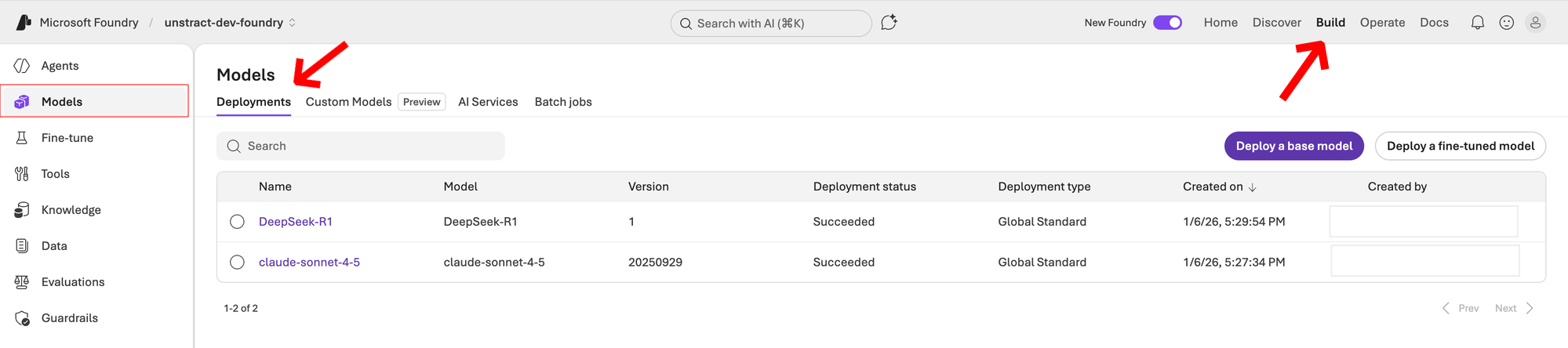The height and width of the screenshot is (348, 1568).
Task: Select the DeepSeek-R1 row radio button
Action: tap(237, 222)
